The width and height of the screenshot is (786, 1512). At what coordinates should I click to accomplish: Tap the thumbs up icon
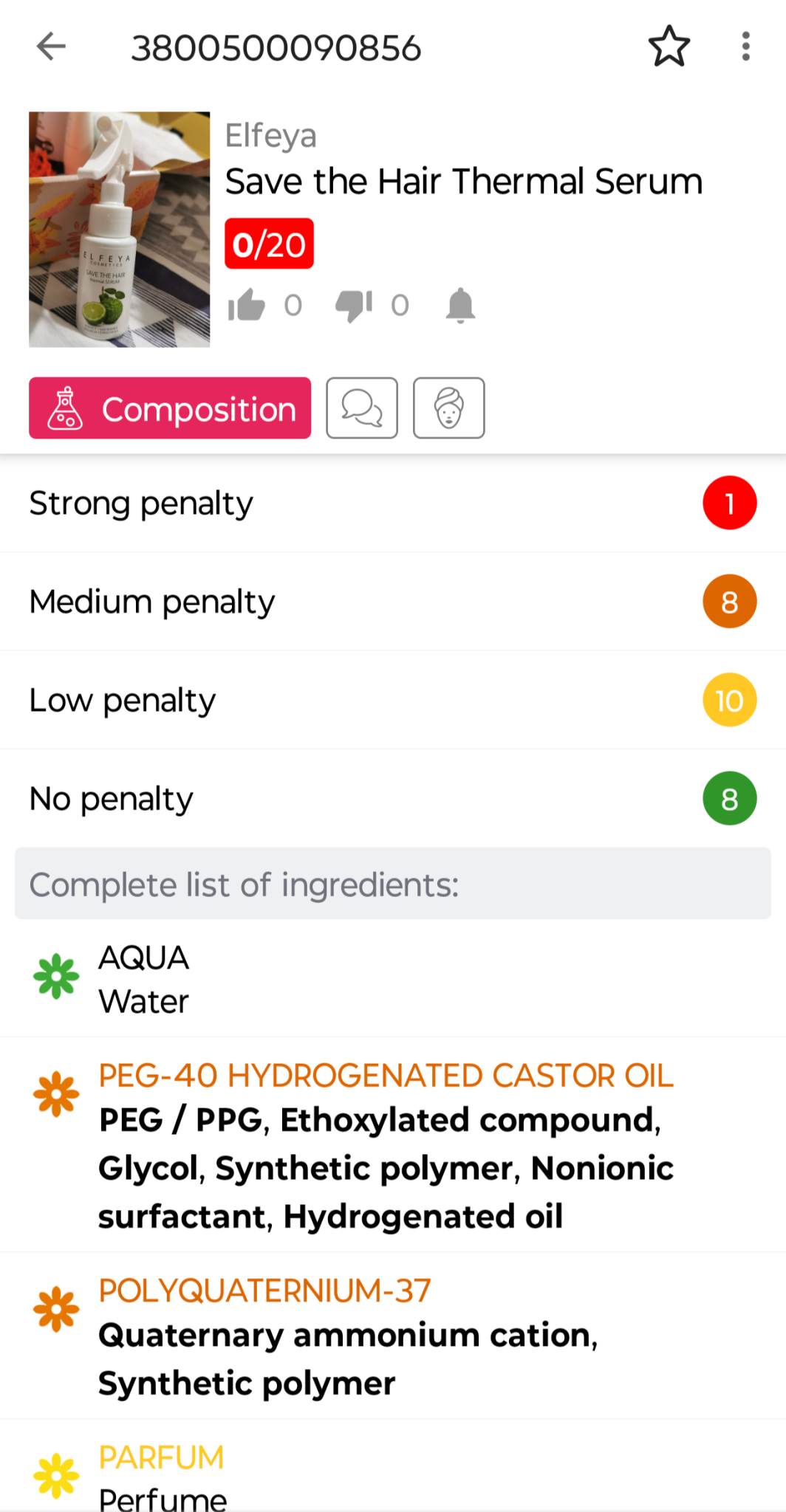[x=246, y=305]
